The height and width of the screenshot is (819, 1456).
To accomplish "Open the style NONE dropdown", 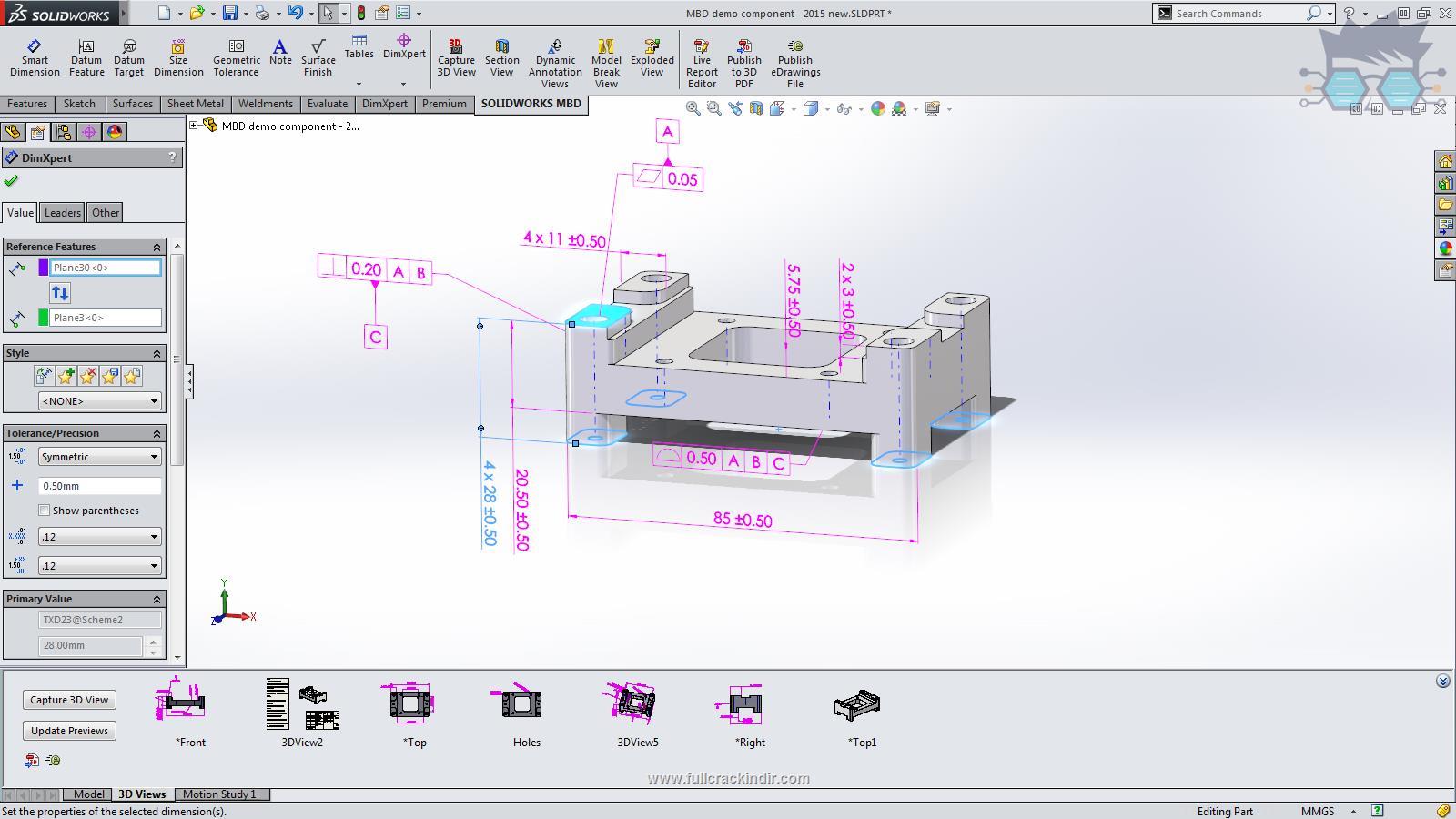I will pos(99,401).
